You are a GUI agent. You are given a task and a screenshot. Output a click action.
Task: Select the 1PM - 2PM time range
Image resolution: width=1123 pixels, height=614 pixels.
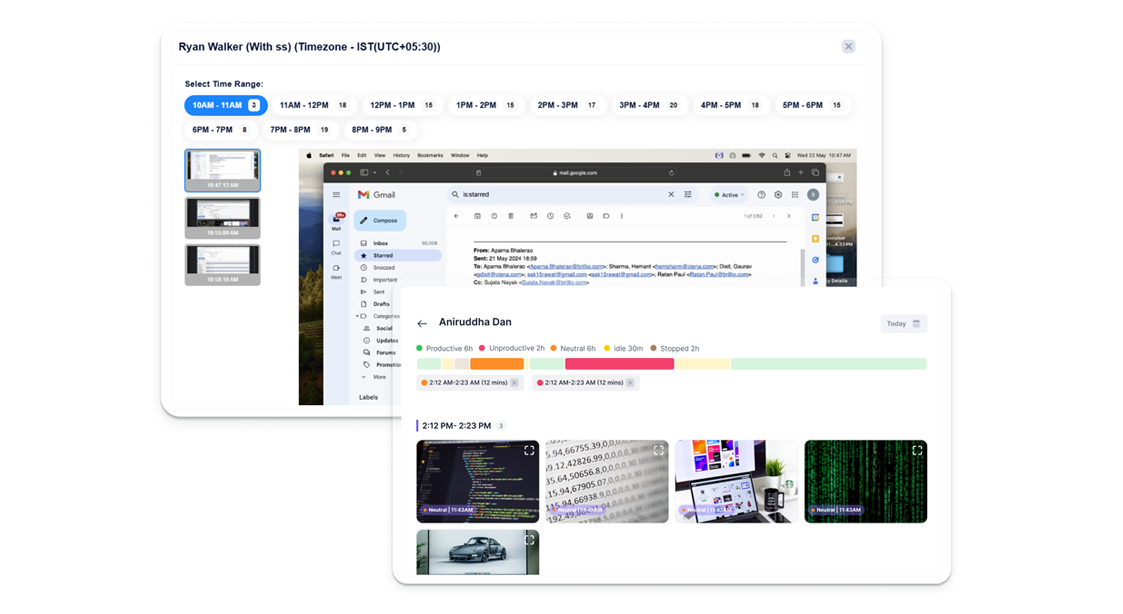coord(485,105)
